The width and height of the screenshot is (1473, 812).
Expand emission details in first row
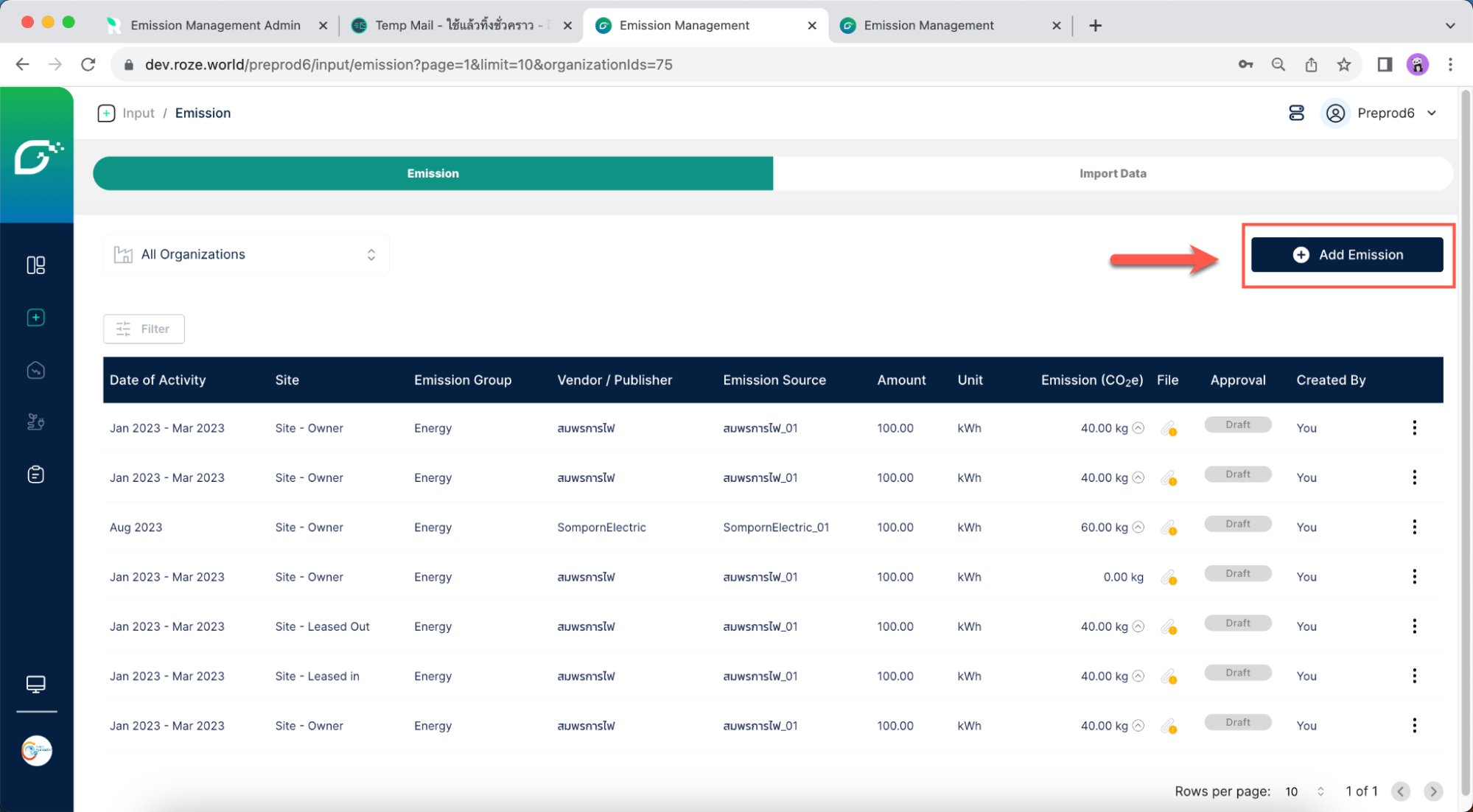1138,428
